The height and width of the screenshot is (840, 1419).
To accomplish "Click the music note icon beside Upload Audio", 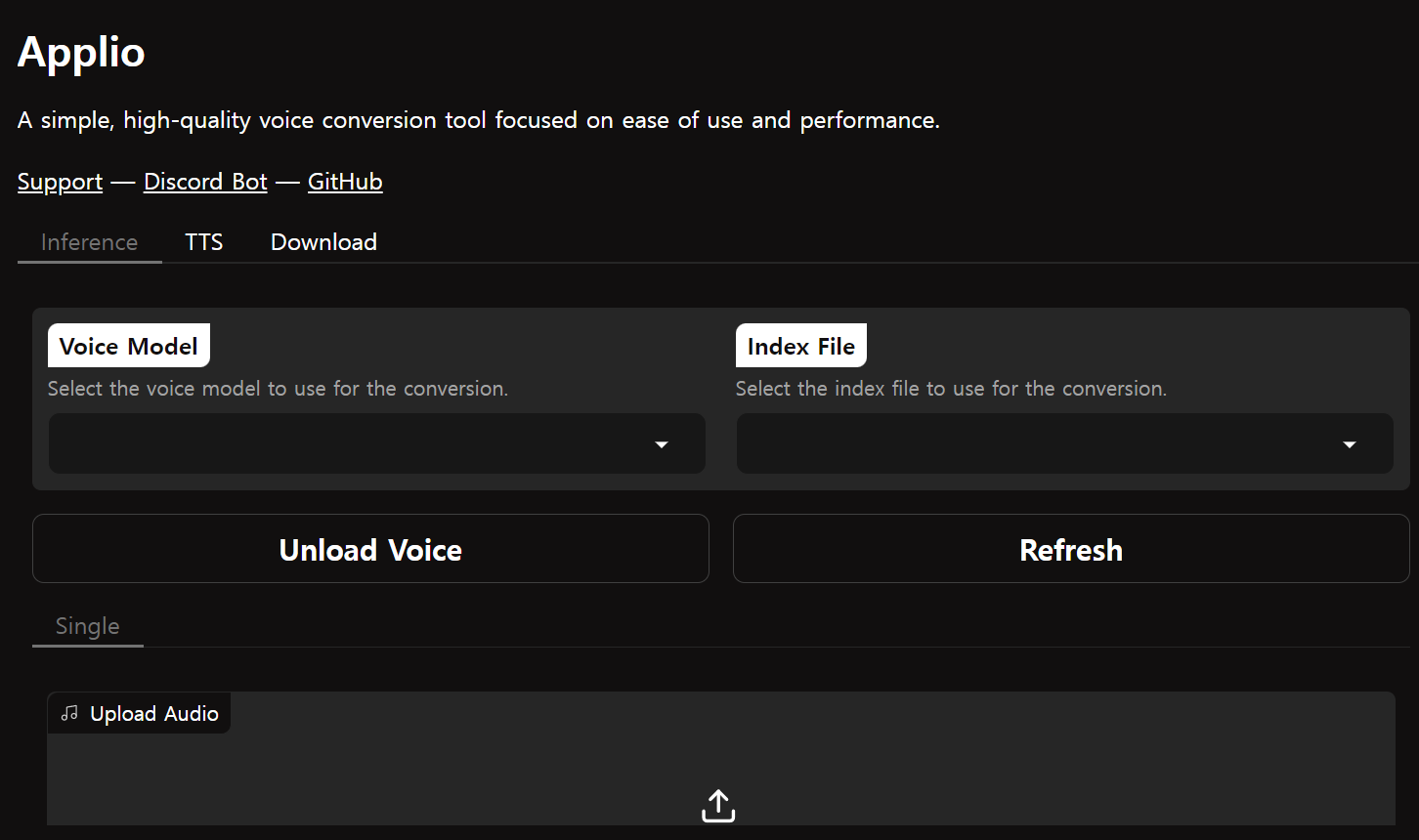I will point(69,713).
